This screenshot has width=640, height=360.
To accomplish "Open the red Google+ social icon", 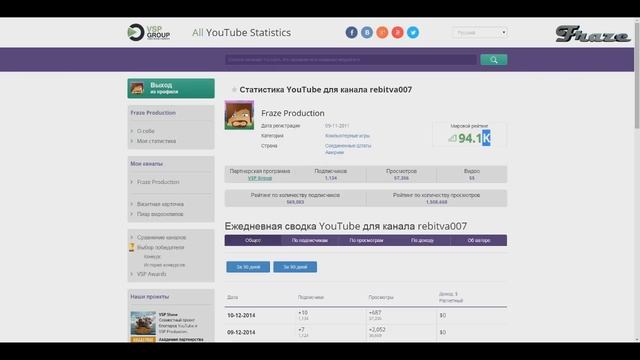I will [x=398, y=33].
